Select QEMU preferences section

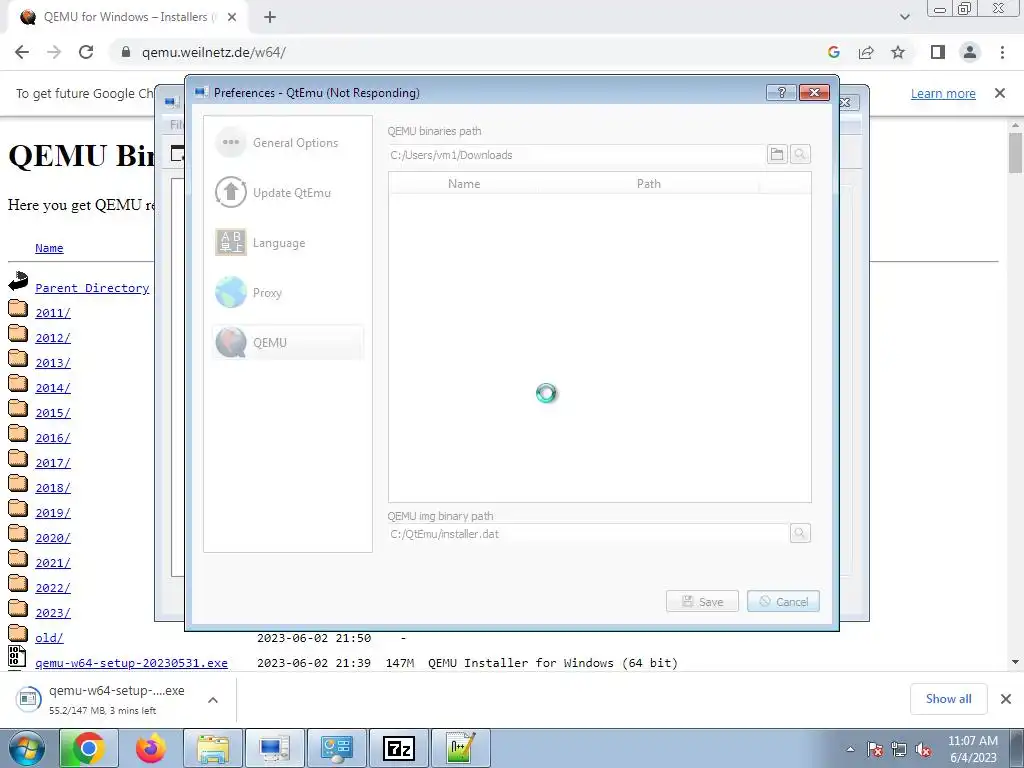[x=287, y=342]
